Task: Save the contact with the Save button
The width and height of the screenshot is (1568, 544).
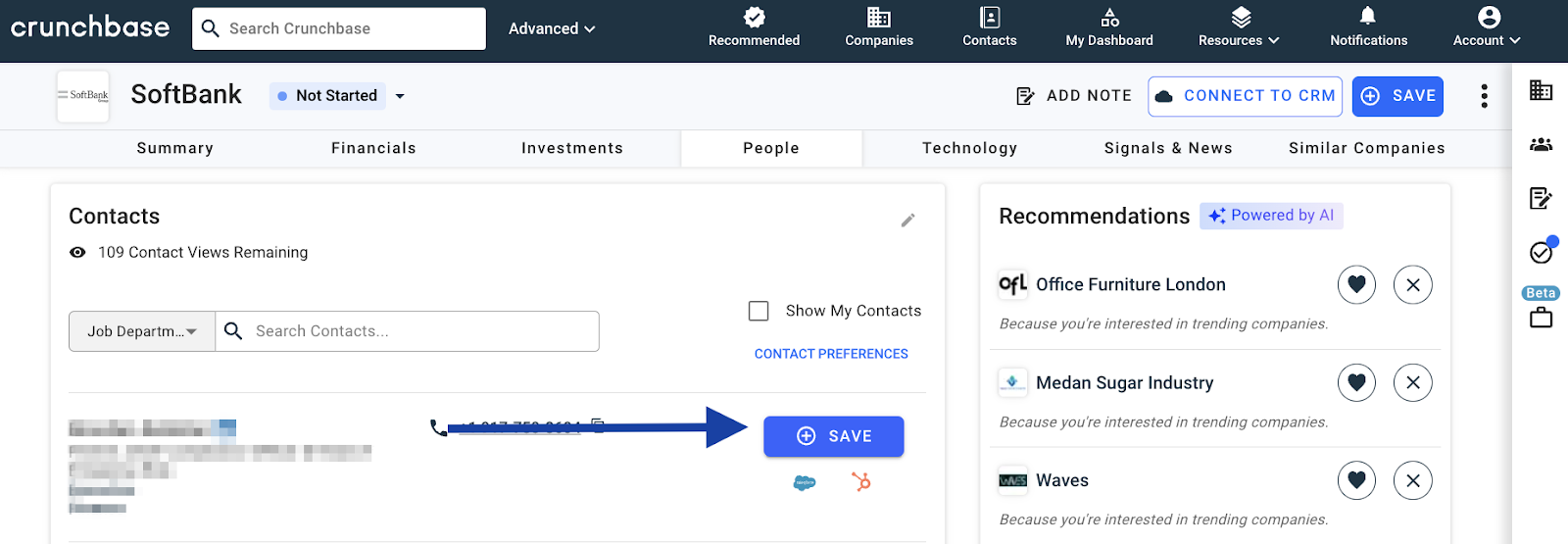Action: click(x=834, y=436)
